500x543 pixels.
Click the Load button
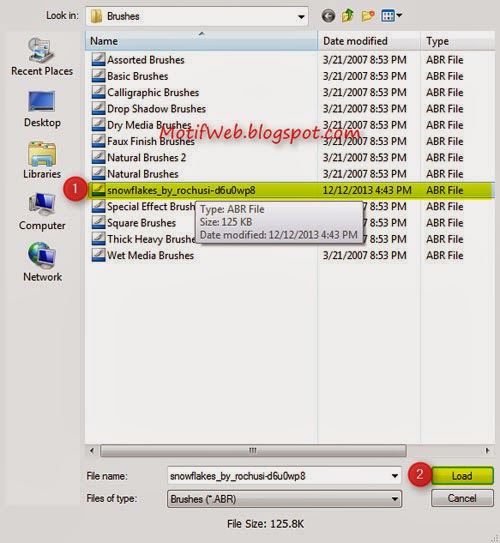[x=462, y=476]
